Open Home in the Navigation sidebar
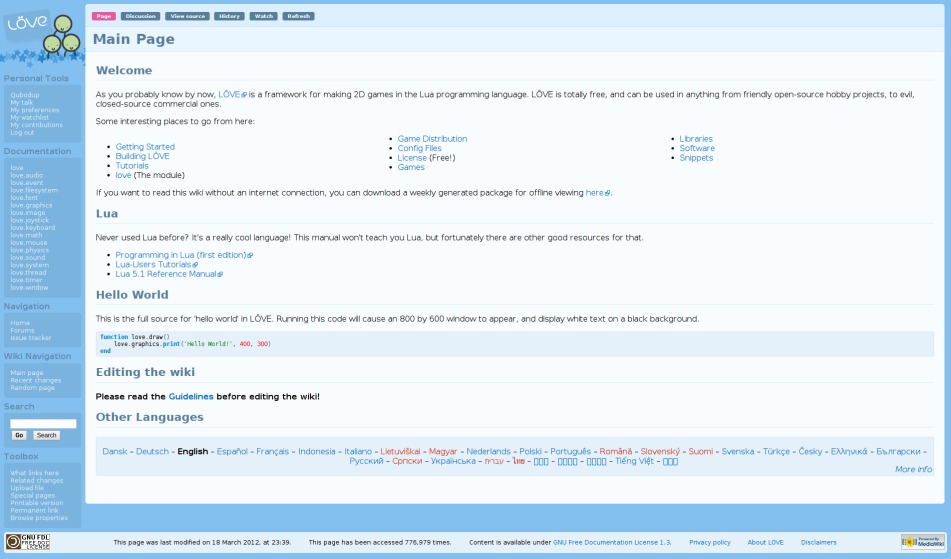Image resolution: width=951 pixels, height=559 pixels. tap(19, 323)
